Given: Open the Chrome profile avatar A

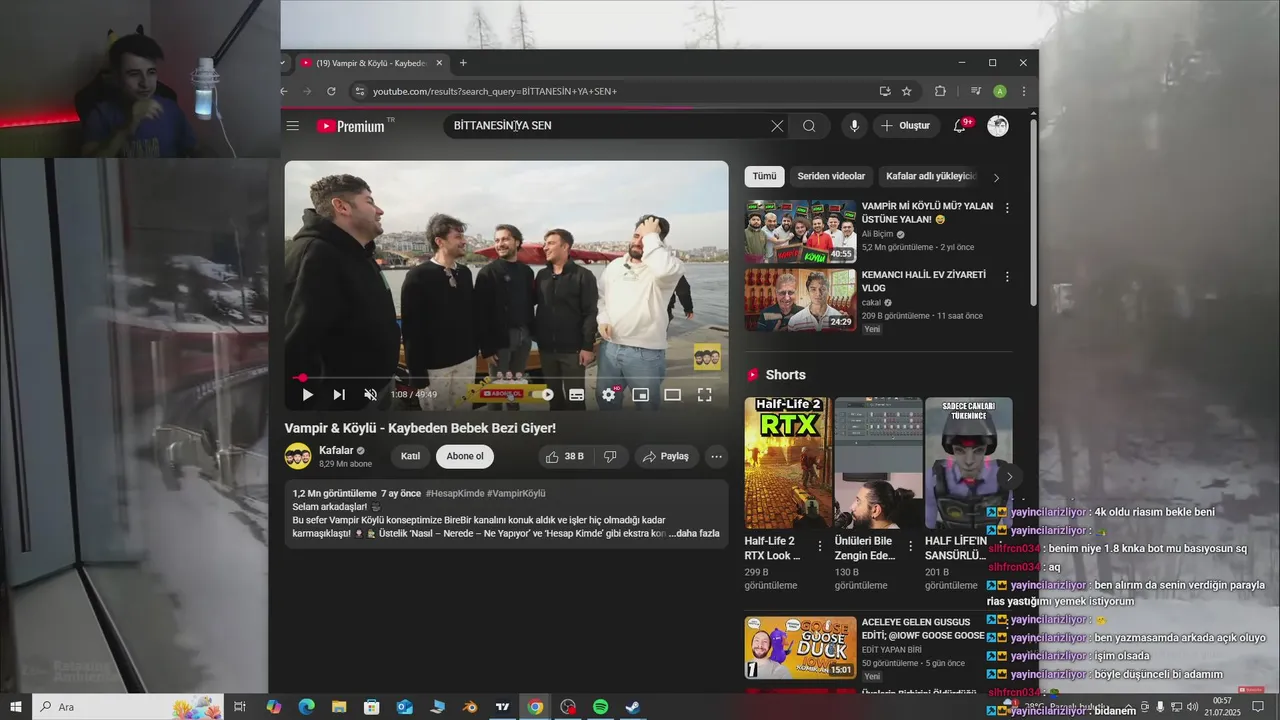Looking at the screenshot, I should point(1000,91).
